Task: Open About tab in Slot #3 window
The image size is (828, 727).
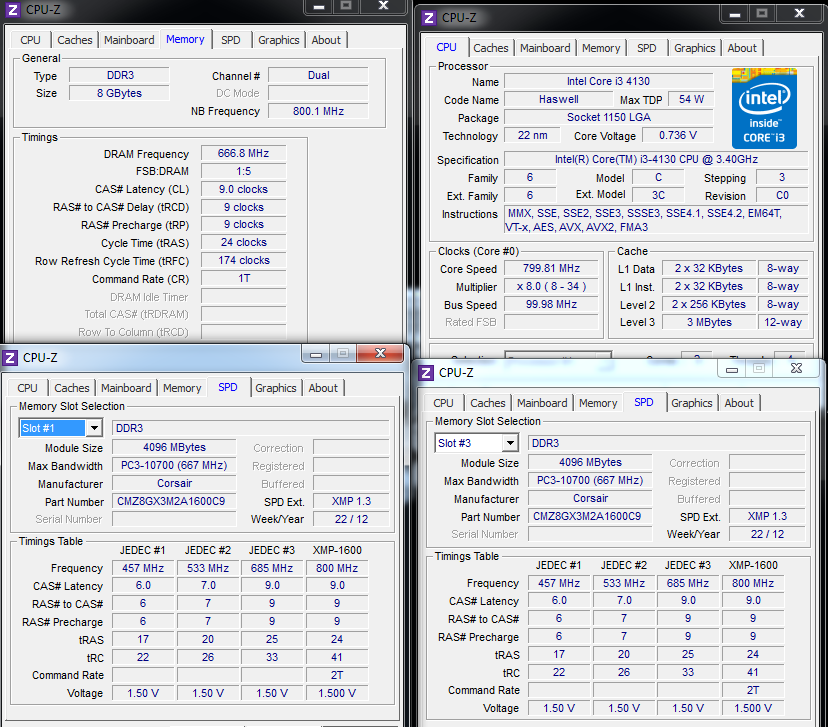Action: [739, 403]
